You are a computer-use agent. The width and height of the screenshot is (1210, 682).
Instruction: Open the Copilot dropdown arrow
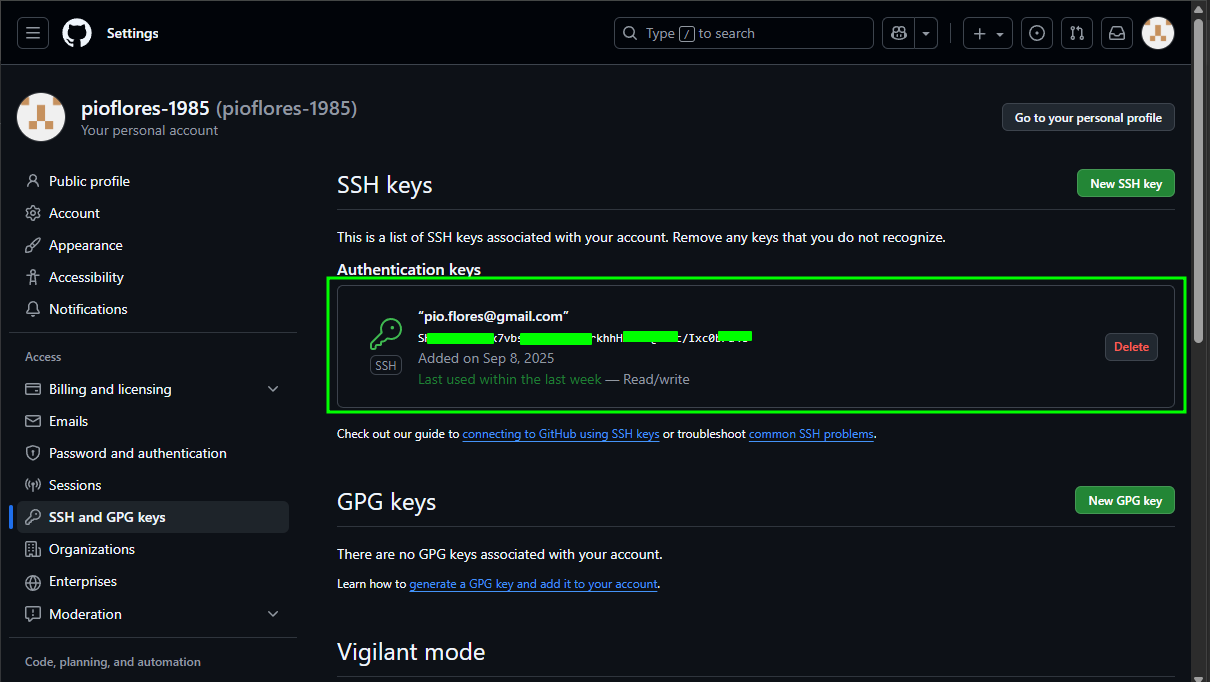tap(926, 33)
